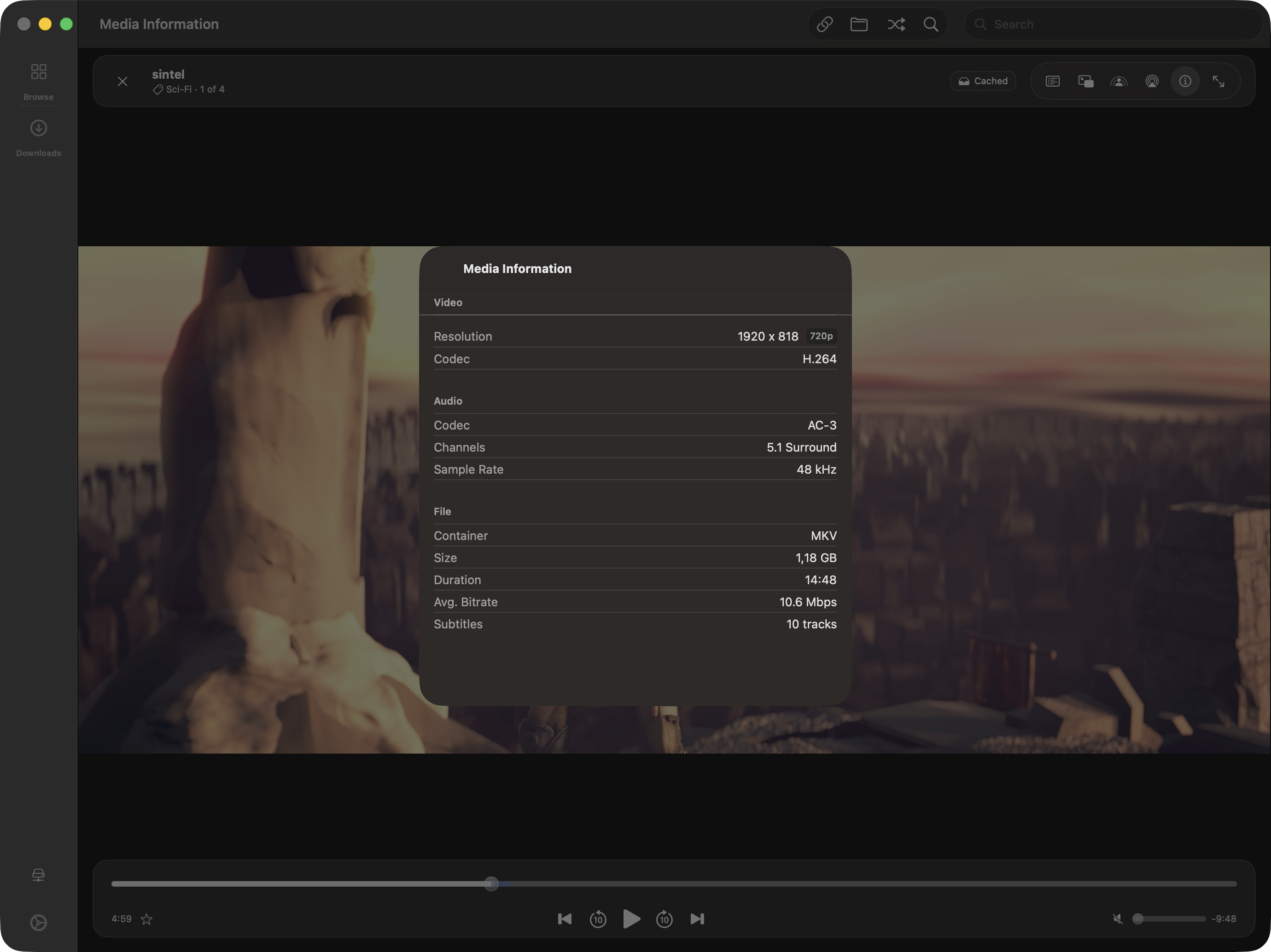Open the Browse sidebar section

click(39, 81)
